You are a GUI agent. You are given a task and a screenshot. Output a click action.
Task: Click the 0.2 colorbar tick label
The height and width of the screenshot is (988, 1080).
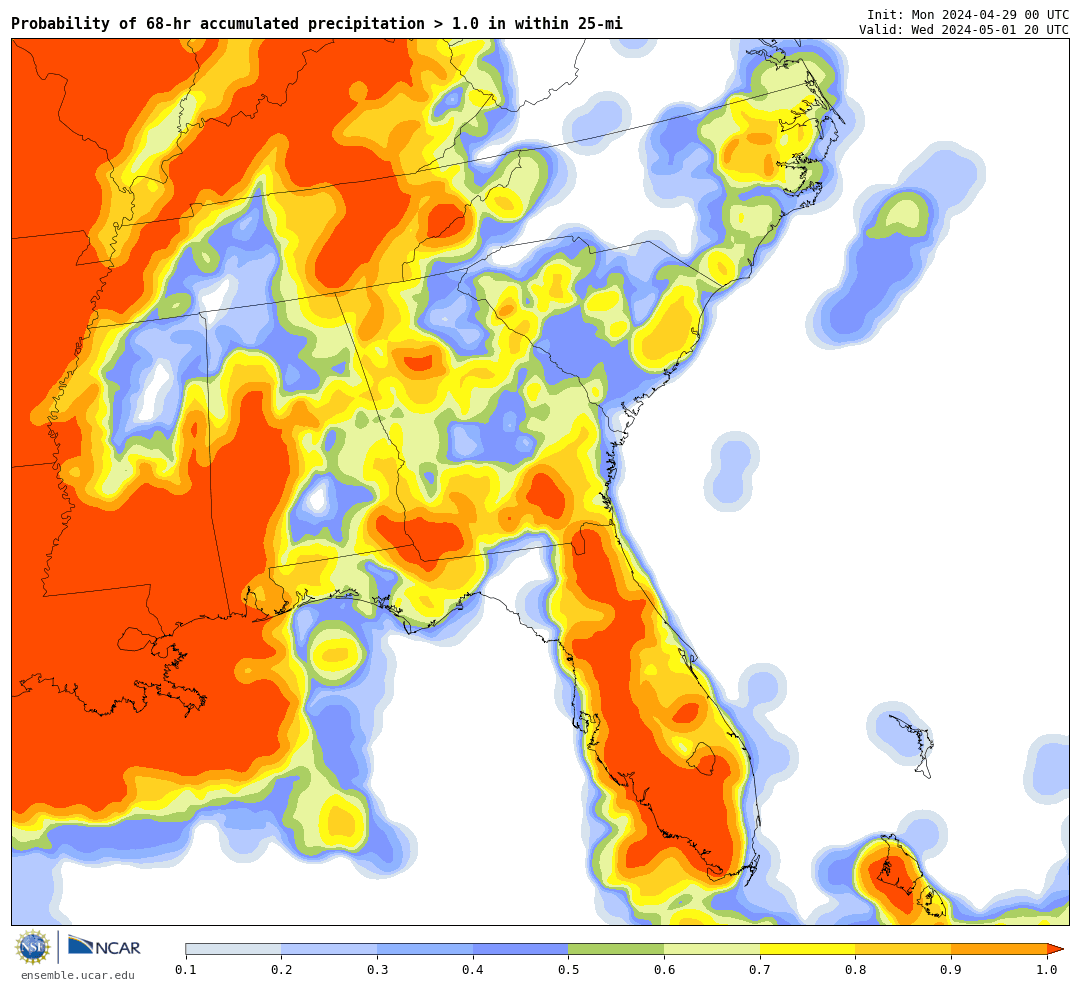(x=282, y=970)
